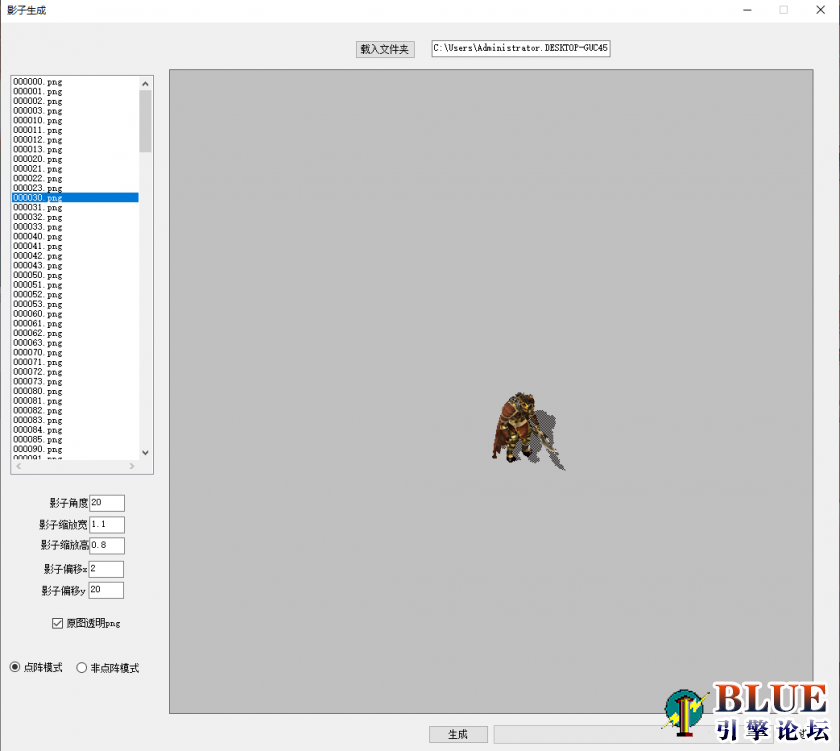Click the 影子角度 shadow angle field

(106, 503)
